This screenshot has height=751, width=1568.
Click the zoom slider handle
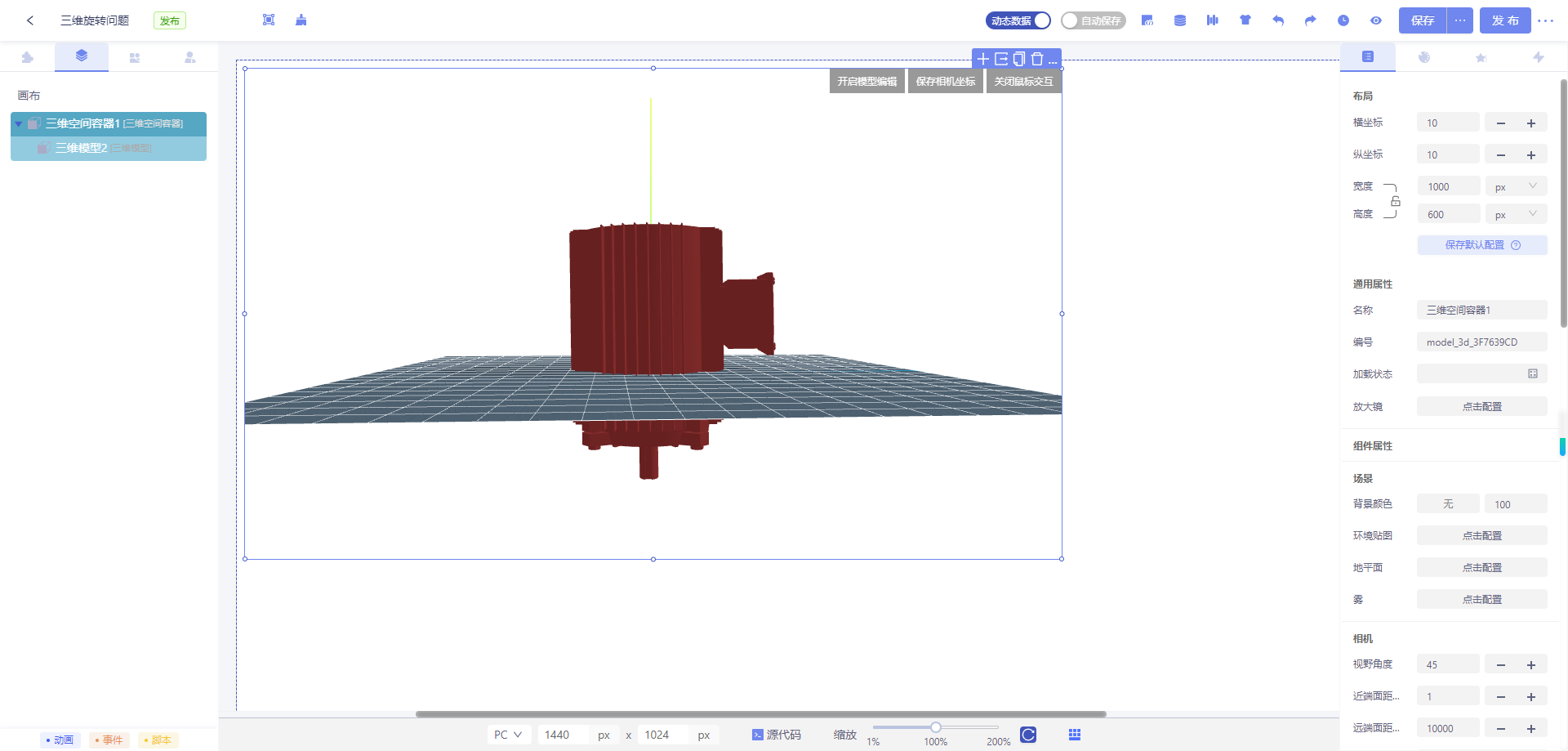point(936,727)
